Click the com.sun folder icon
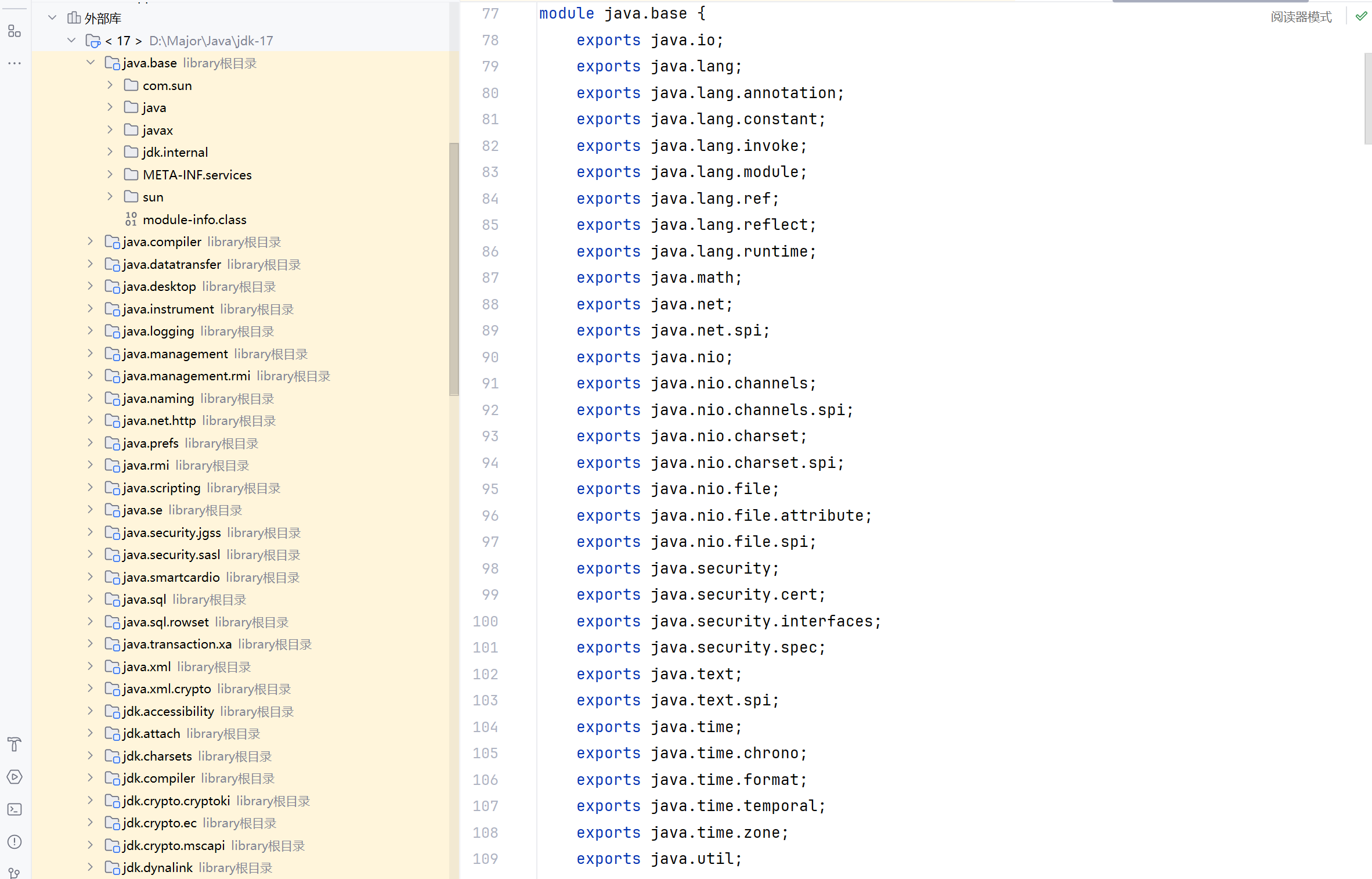 click(131, 85)
